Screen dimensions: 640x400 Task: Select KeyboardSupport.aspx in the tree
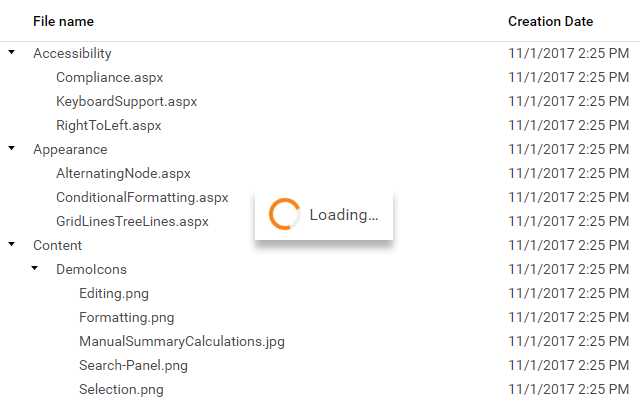pyautogui.click(x=126, y=101)
